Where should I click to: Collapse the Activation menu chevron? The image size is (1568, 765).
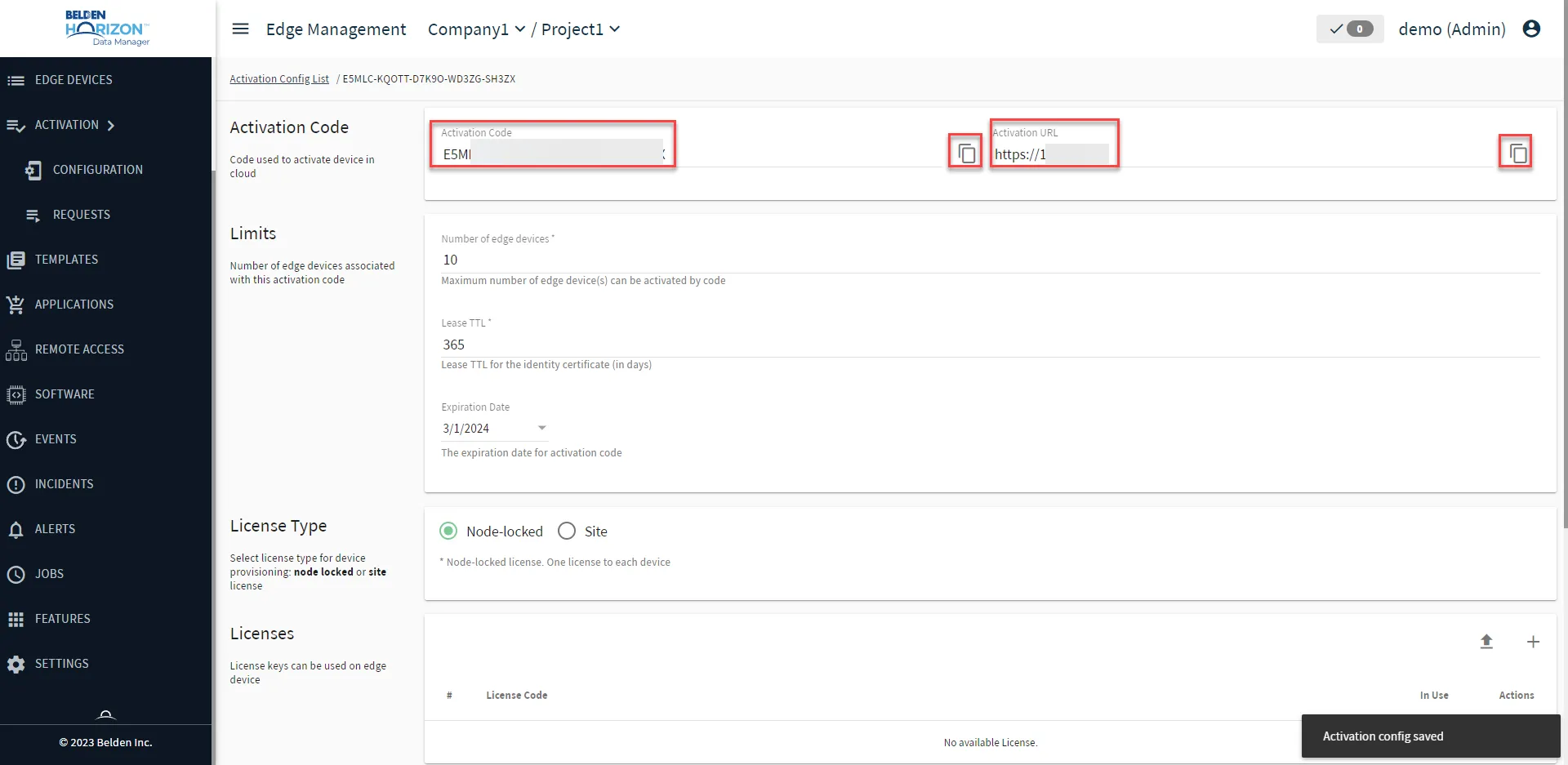click(x=111, y=125)
